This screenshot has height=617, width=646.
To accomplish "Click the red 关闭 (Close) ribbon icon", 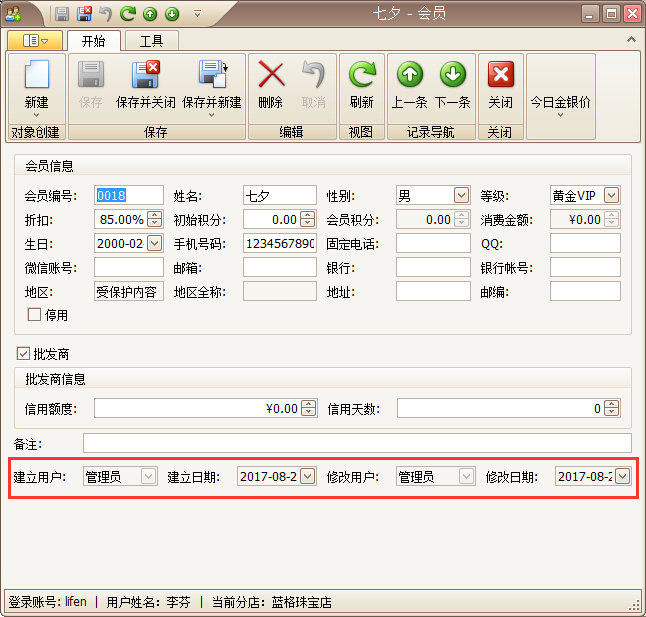I will [x=500, y=77].
